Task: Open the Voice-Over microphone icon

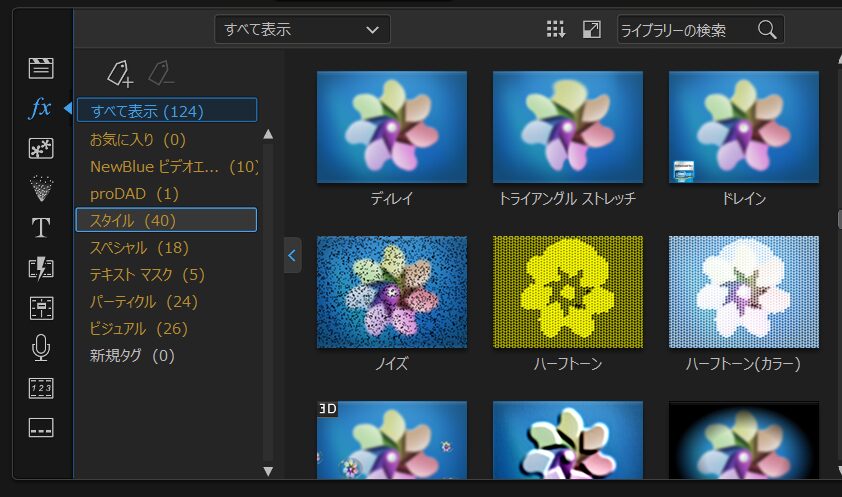Action: coord(41,348)
